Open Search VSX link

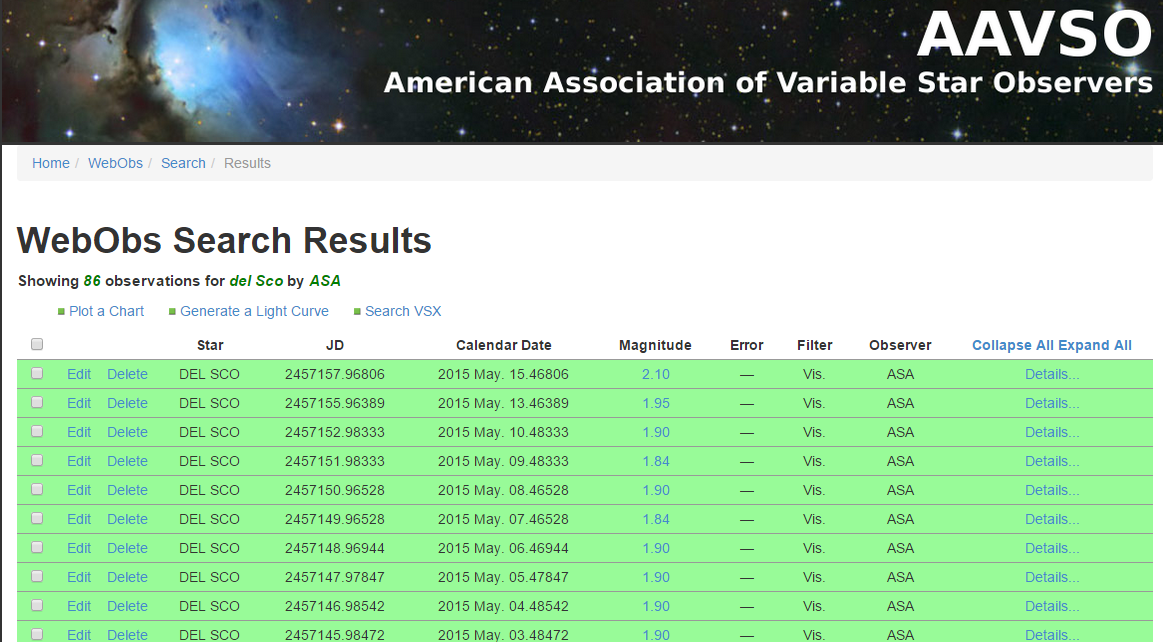pos(403,311)
